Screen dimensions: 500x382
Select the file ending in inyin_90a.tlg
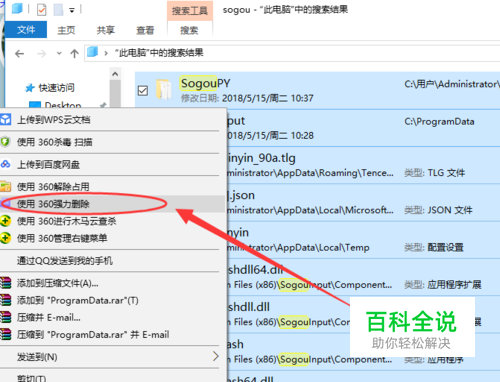click(364, 165)
